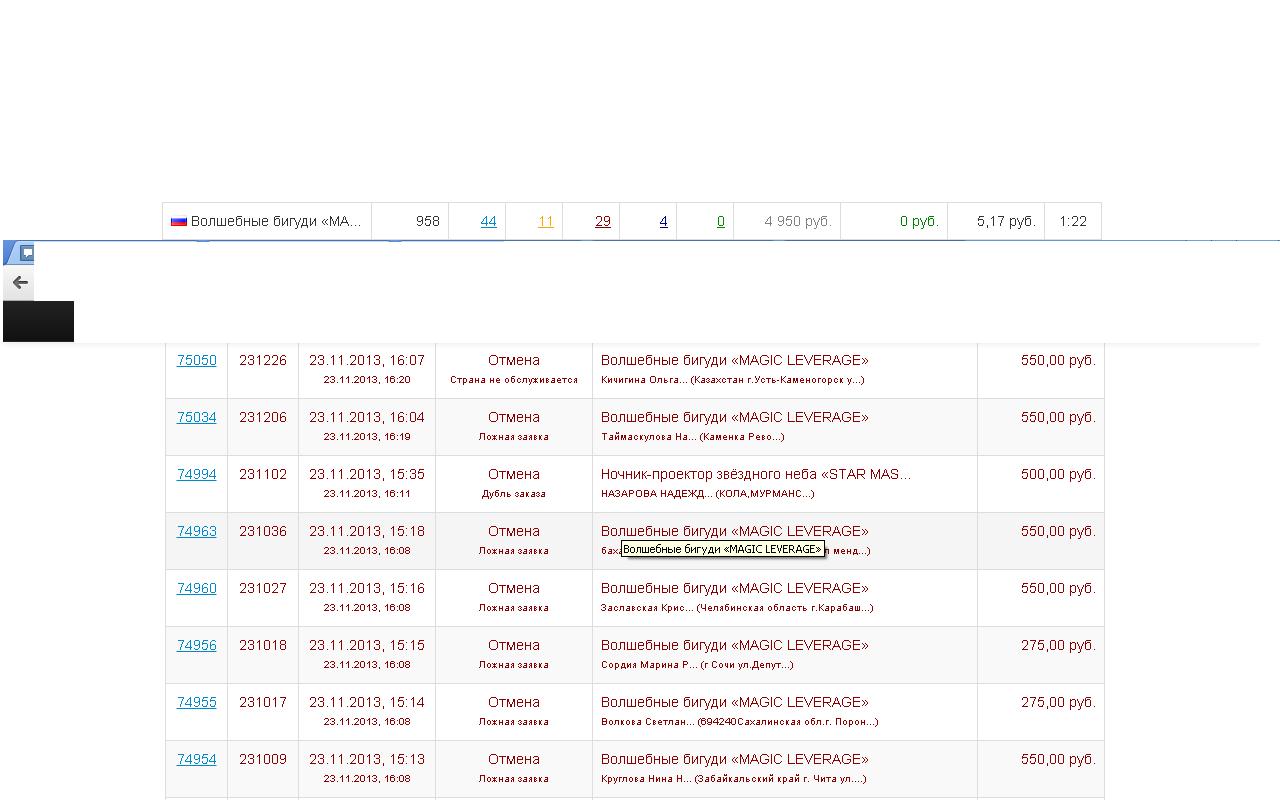Click the Ночник-проектор звёздного неба product name
Screen dimensions: 1280x800
point(755,474)
